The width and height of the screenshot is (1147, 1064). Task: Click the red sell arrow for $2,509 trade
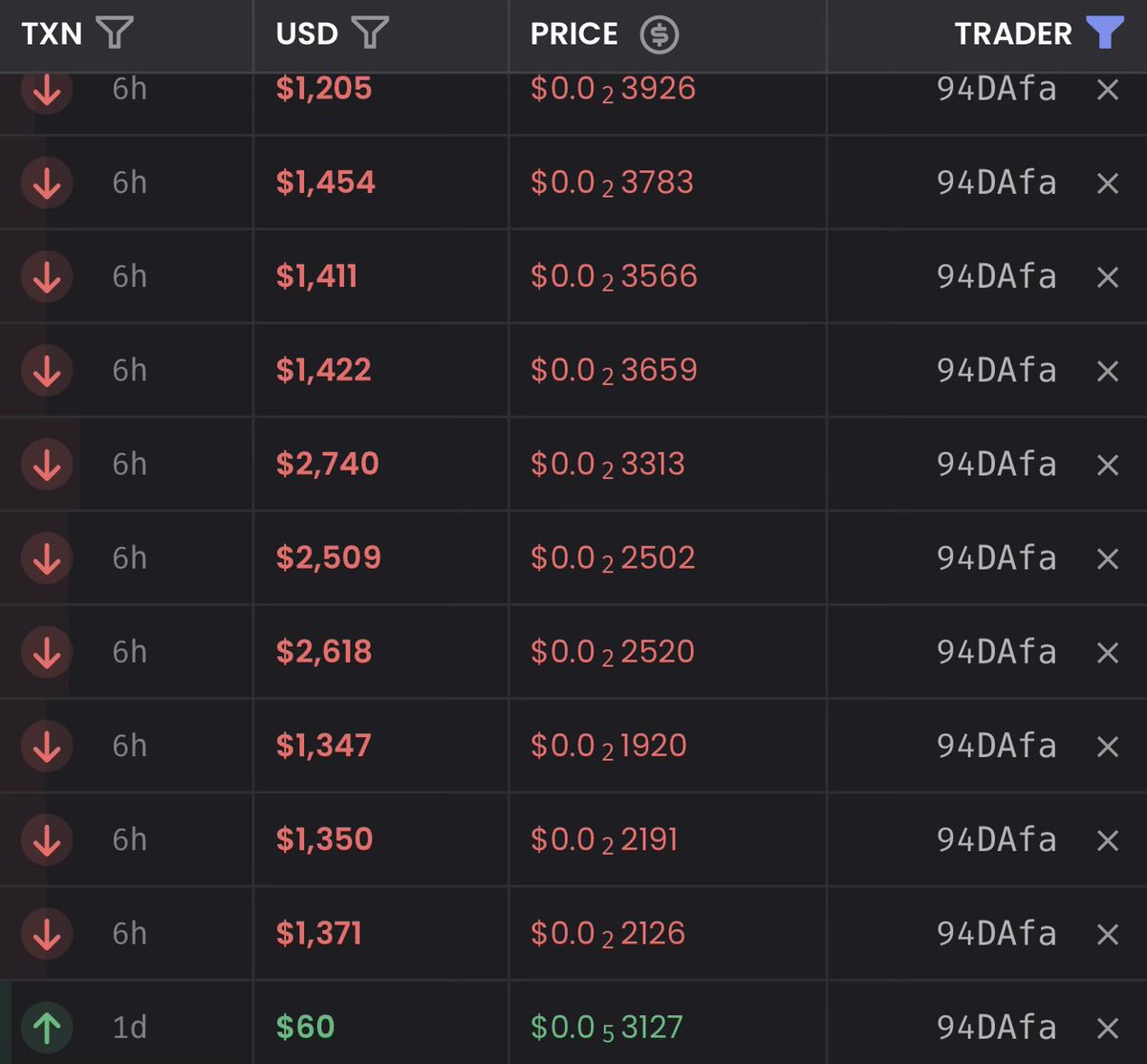coord(47,558)
